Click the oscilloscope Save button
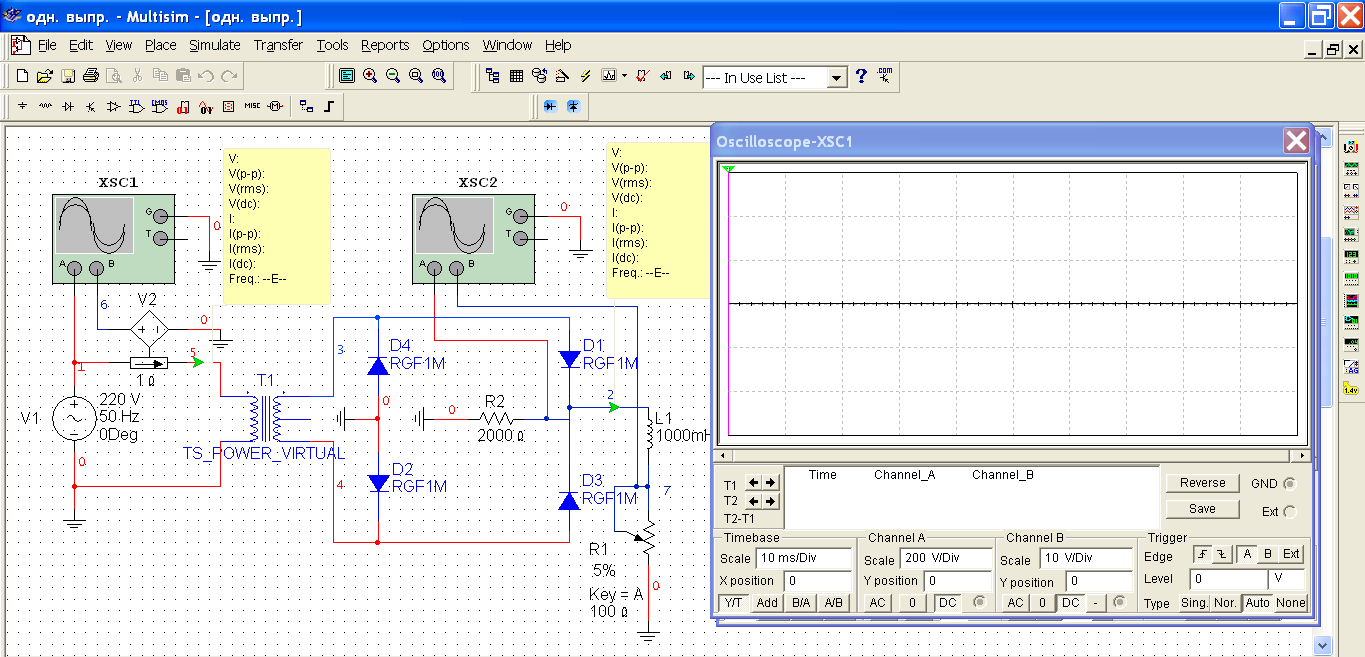This screenshot has width=1365, height=657. [1202, 509]
